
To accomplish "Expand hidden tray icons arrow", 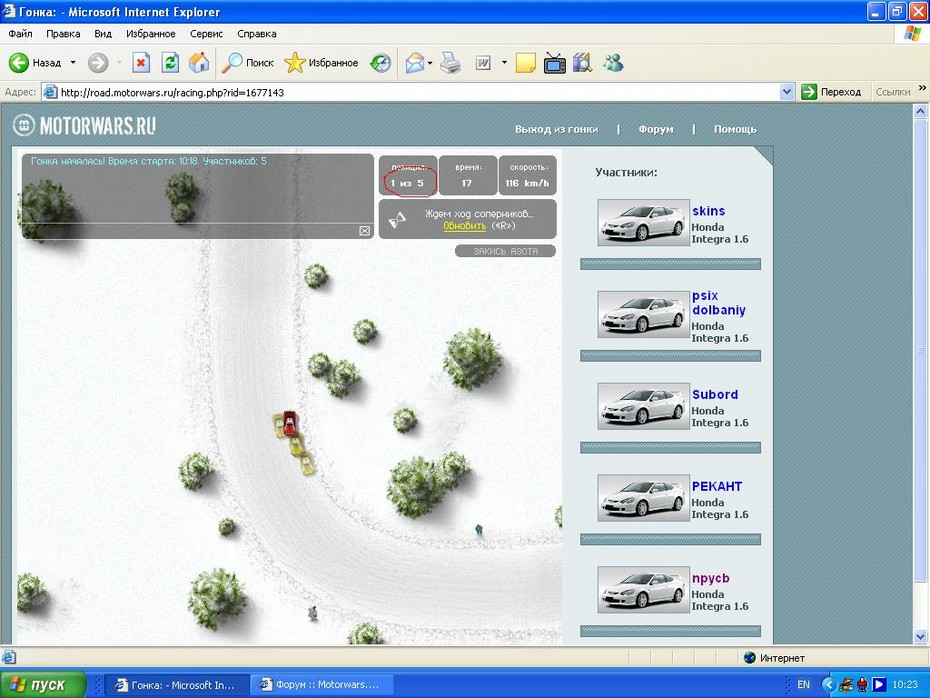I will click(x=829, y=684).
